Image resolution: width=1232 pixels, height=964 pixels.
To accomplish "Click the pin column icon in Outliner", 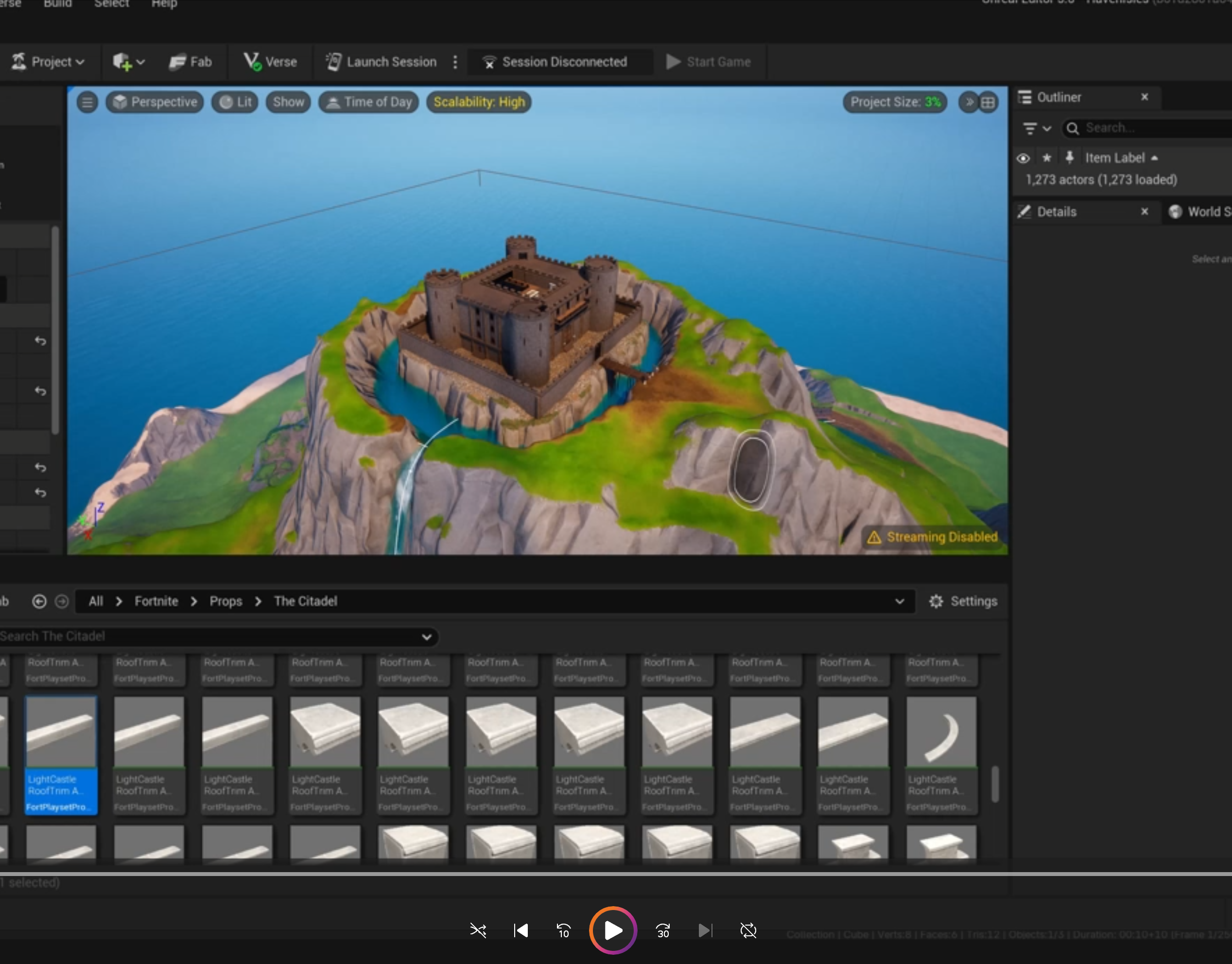I will 1069,158.
